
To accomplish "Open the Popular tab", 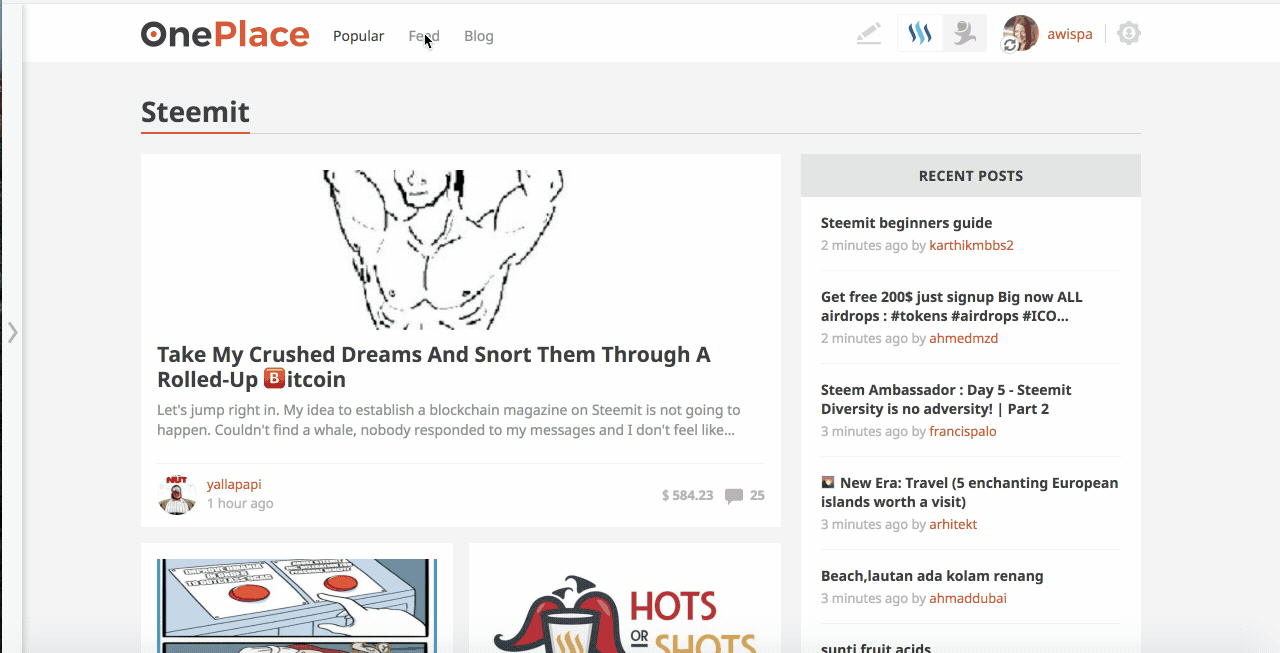I will (x=358, y=36).
